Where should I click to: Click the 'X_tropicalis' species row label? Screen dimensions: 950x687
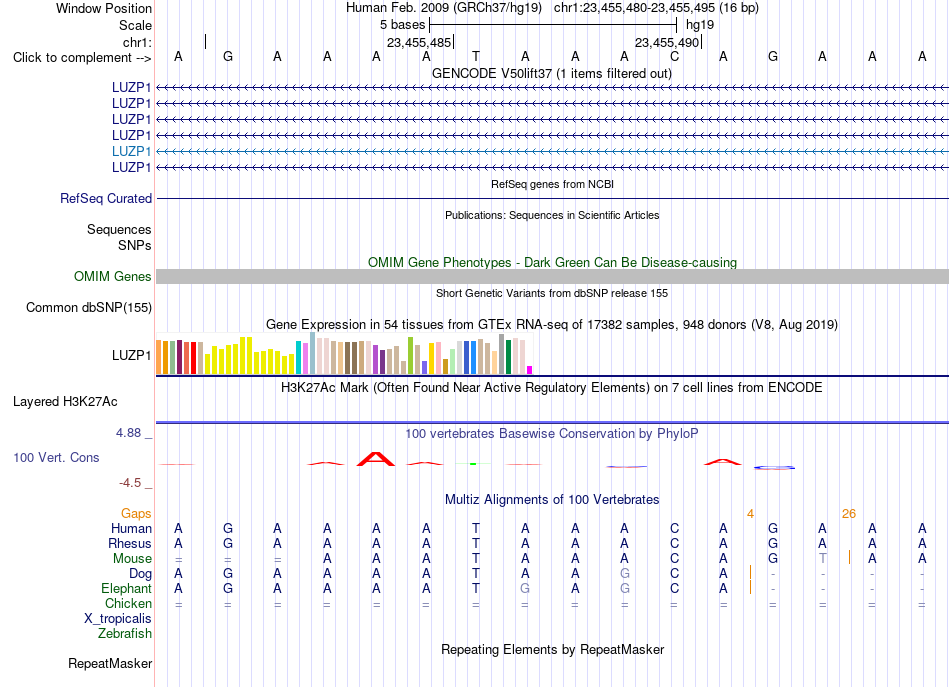click(118, 619)
